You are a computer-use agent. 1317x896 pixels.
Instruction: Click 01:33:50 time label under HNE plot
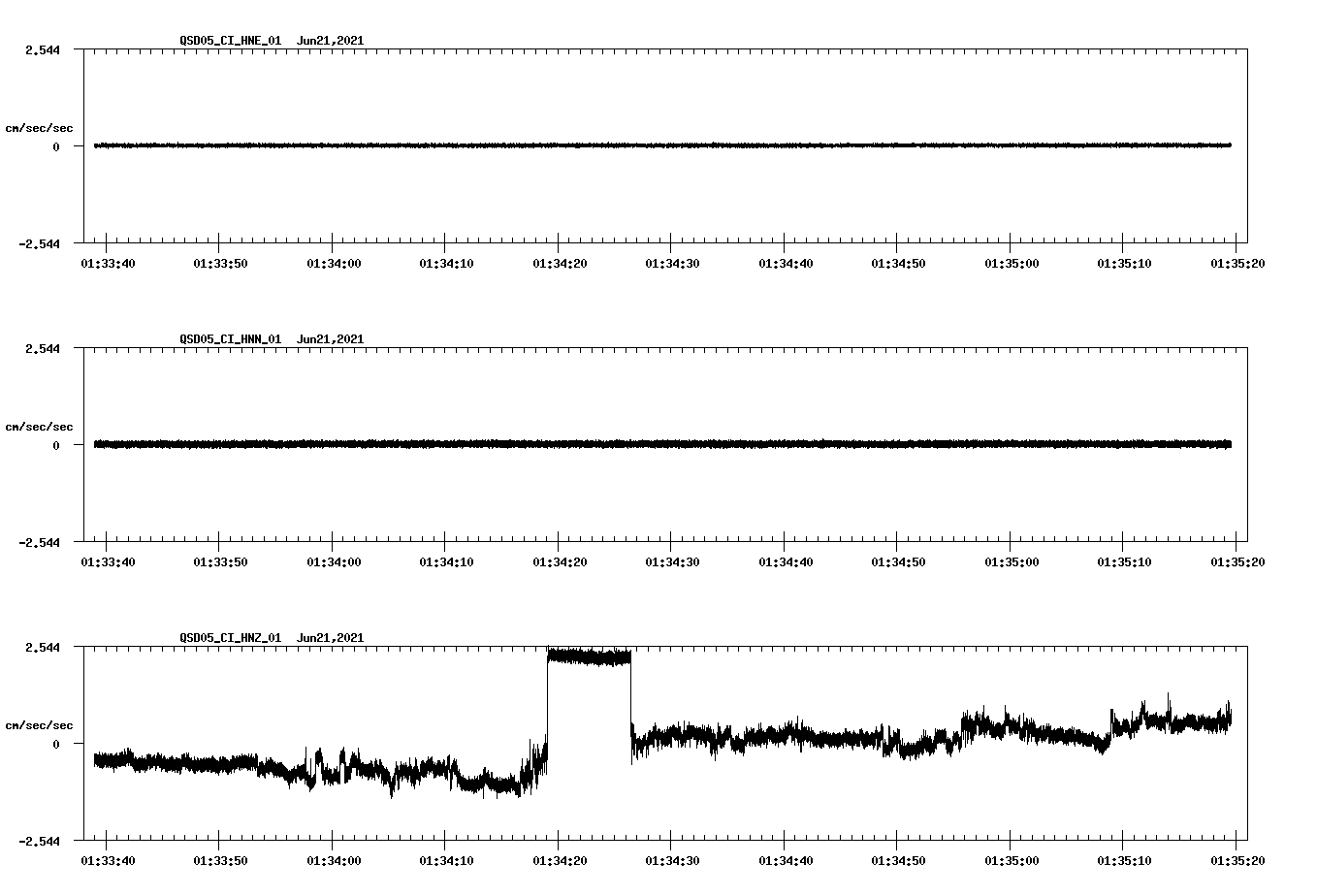coord(220,263)
